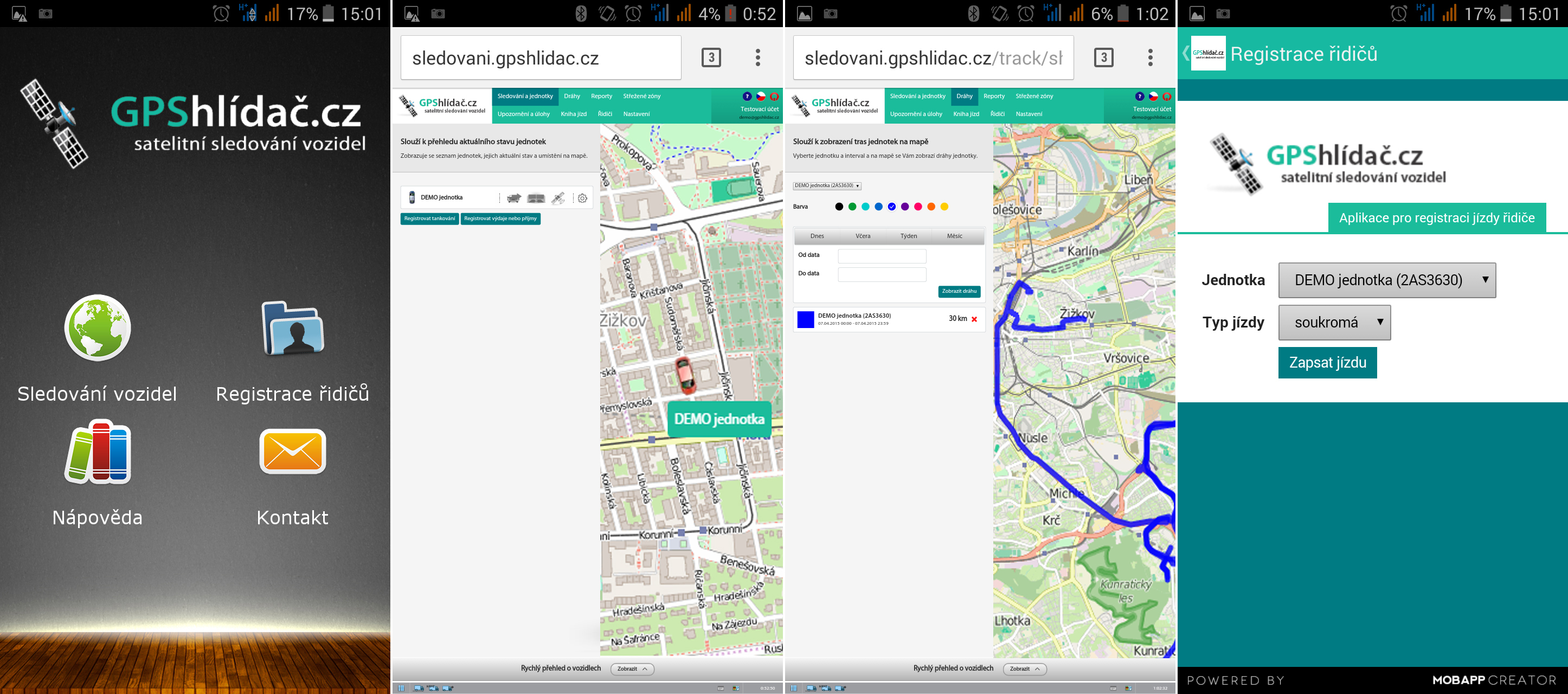Viewport: 1568px width, 694px height.
Task: Open Sledování a jednotky menu on Dráhy routes screen
Action: (917, 96)
